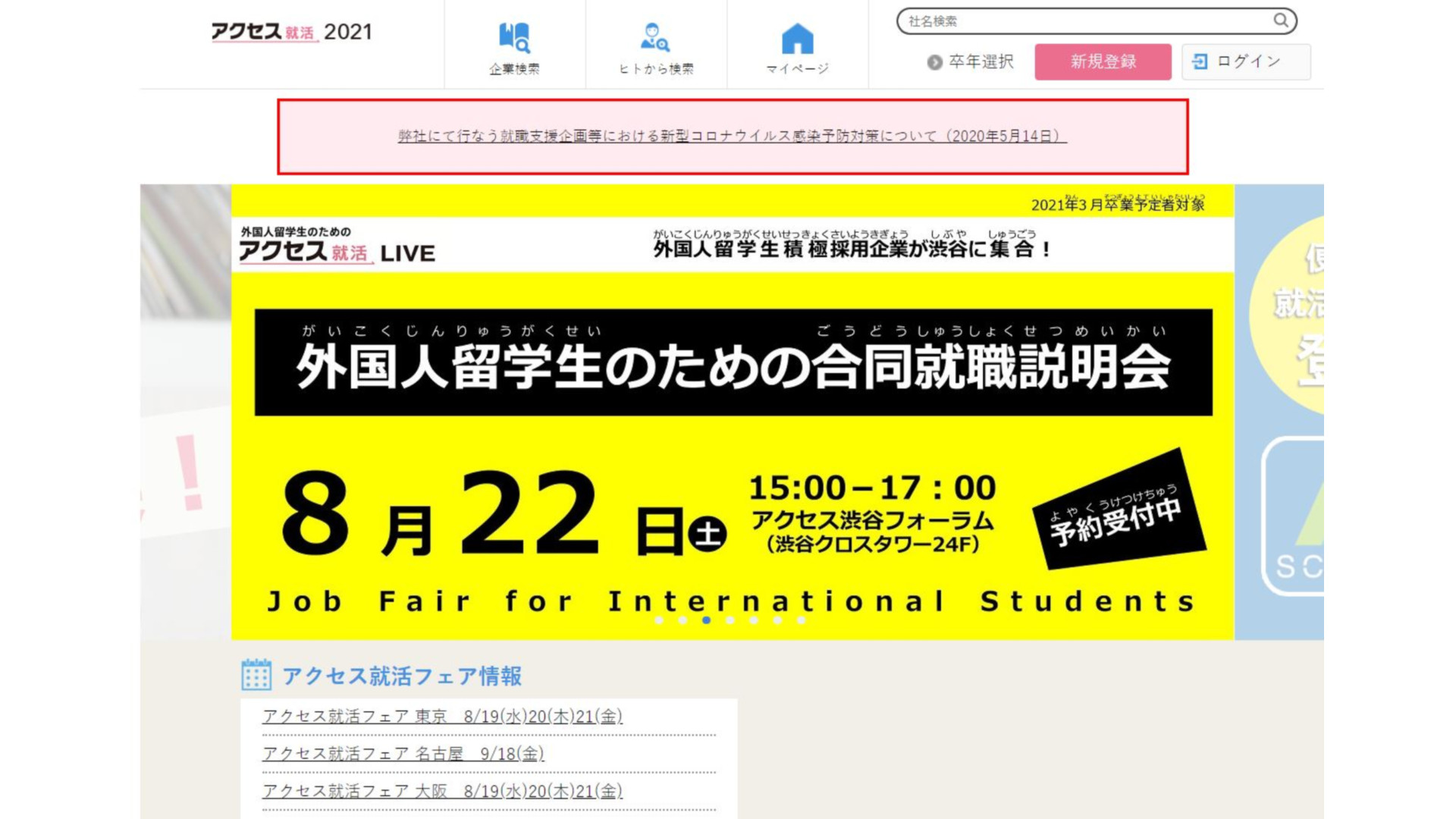
Task: Open the アクセス就活フェア 名古屋 9/18 link
Action: pos(403,754)
